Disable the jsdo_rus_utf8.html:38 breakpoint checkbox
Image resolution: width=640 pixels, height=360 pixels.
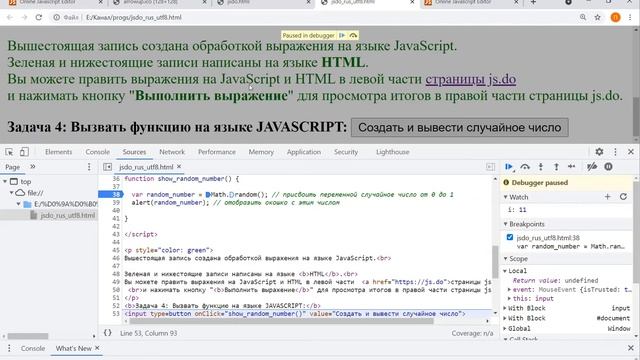510,237
